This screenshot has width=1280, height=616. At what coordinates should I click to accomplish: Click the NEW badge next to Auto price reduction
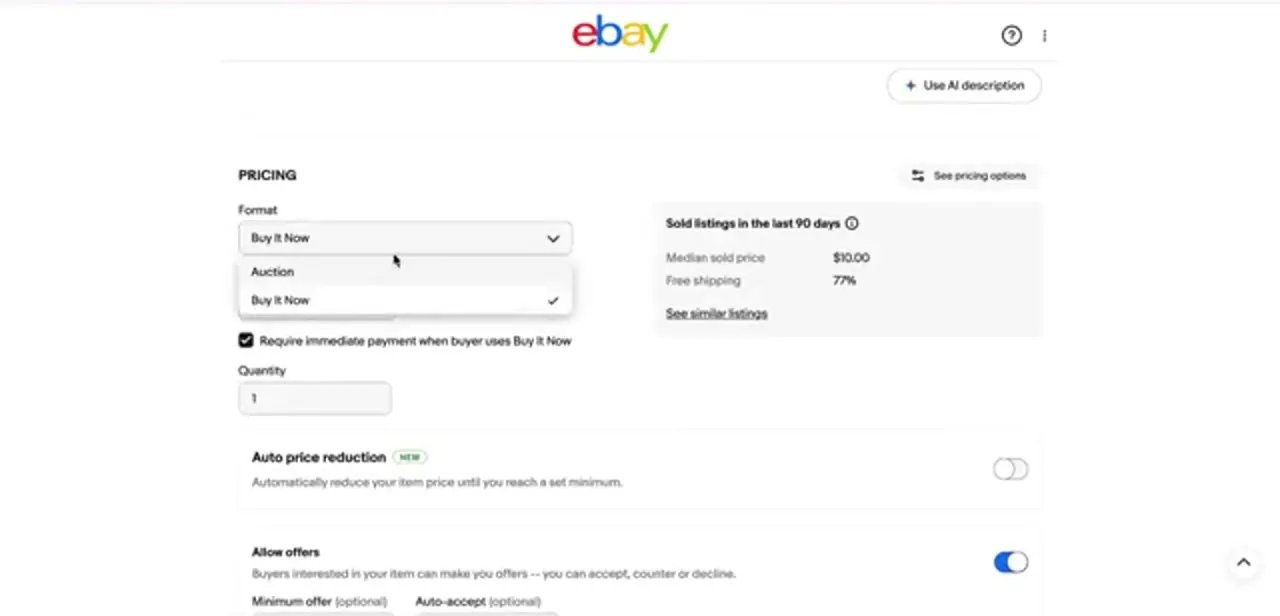[410, 457]
